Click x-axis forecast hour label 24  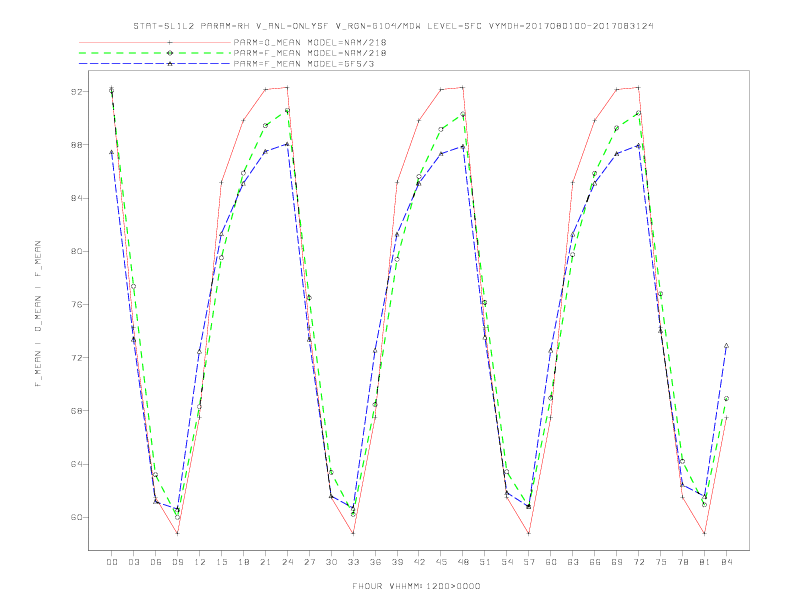(x=287, y=562)
